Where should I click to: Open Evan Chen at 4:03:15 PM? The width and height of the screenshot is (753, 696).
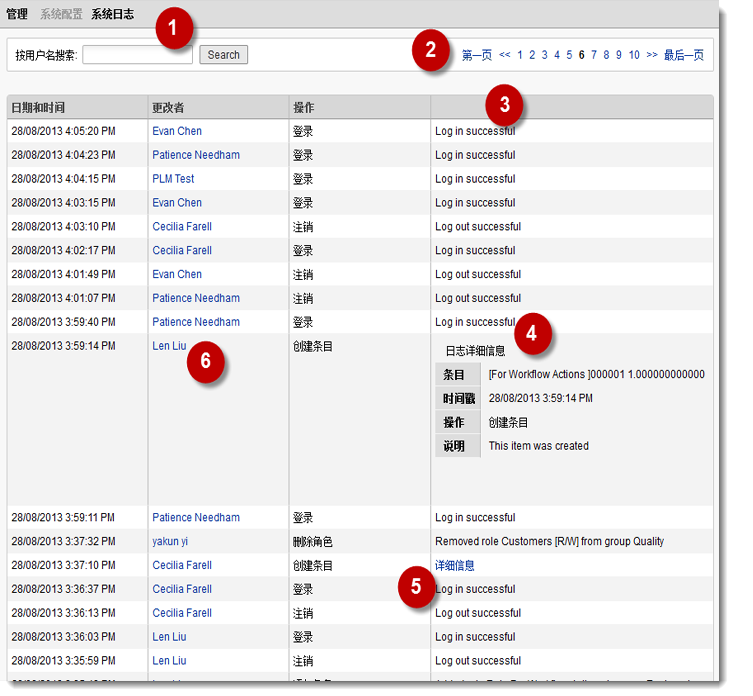click(x=177, y=203)
